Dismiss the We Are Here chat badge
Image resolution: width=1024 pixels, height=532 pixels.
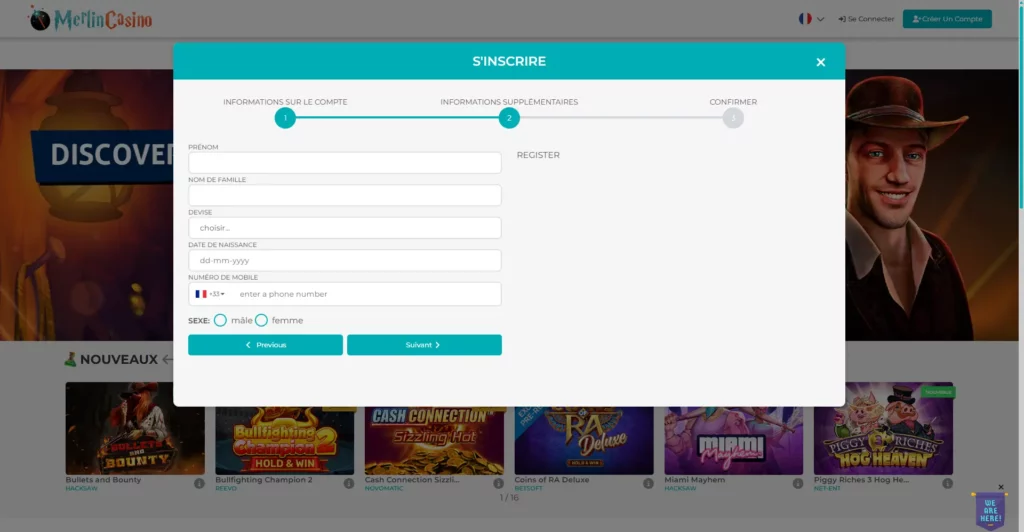[x=1000, y=487]
